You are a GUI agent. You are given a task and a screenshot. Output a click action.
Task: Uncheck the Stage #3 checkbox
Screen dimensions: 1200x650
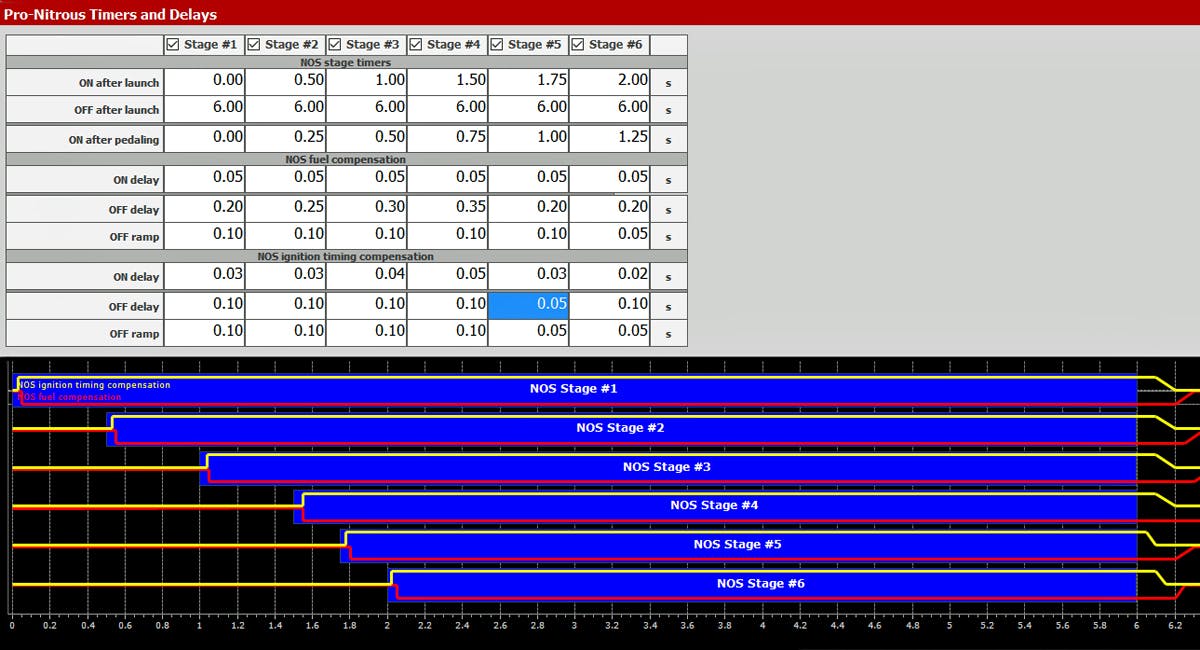click(x=336, y=45)
